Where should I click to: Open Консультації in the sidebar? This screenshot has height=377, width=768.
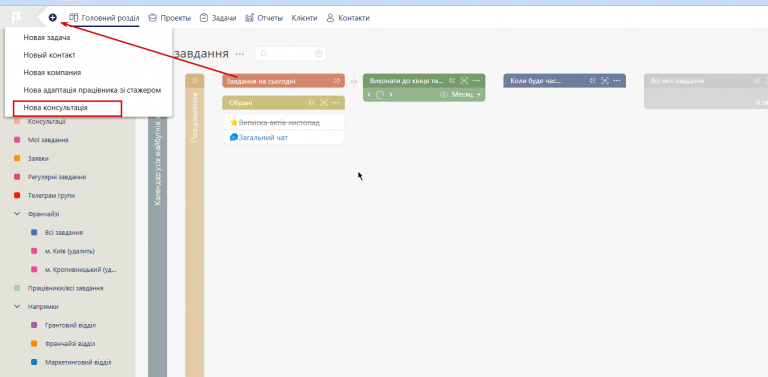click(47, 121)
